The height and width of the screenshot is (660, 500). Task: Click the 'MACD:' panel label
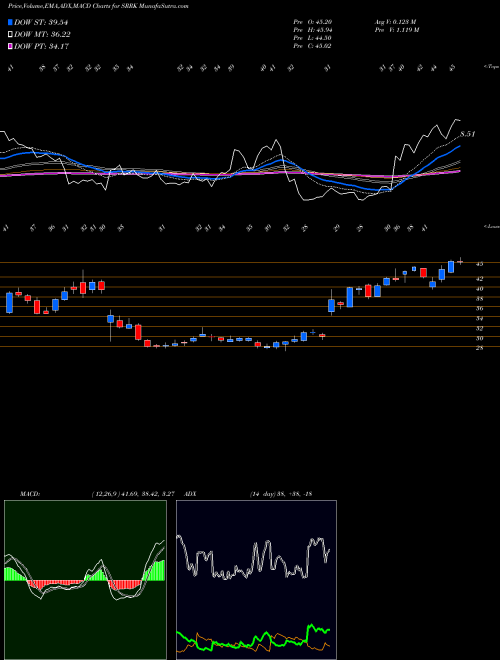coord(30,493)
